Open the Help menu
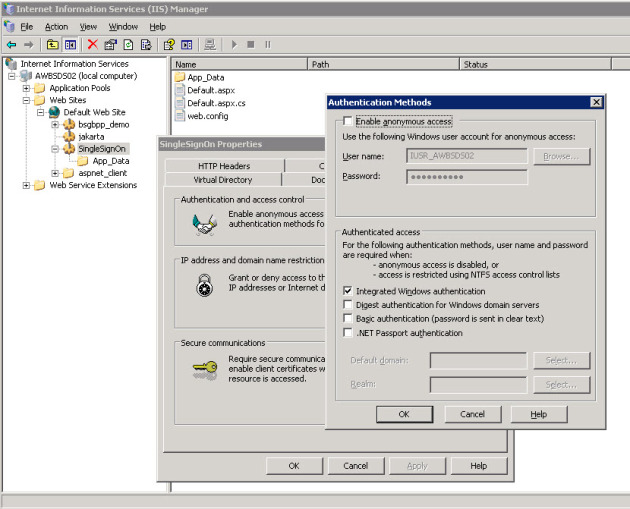Viewport: 630px width, 509px height. (158, 27)
